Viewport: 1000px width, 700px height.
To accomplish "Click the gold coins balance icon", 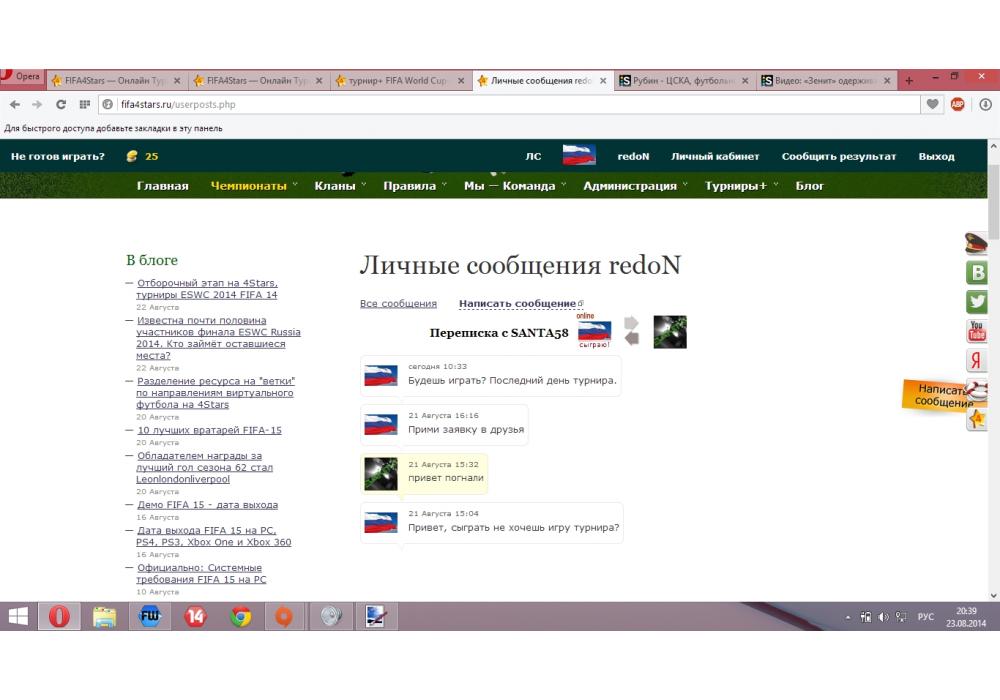I will [x=132, y=156].
